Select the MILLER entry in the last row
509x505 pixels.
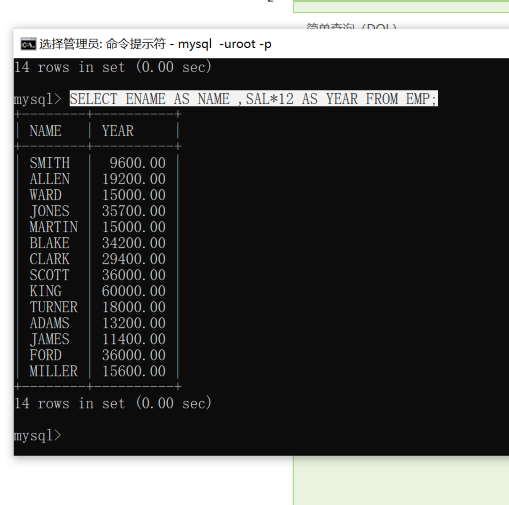53,371
